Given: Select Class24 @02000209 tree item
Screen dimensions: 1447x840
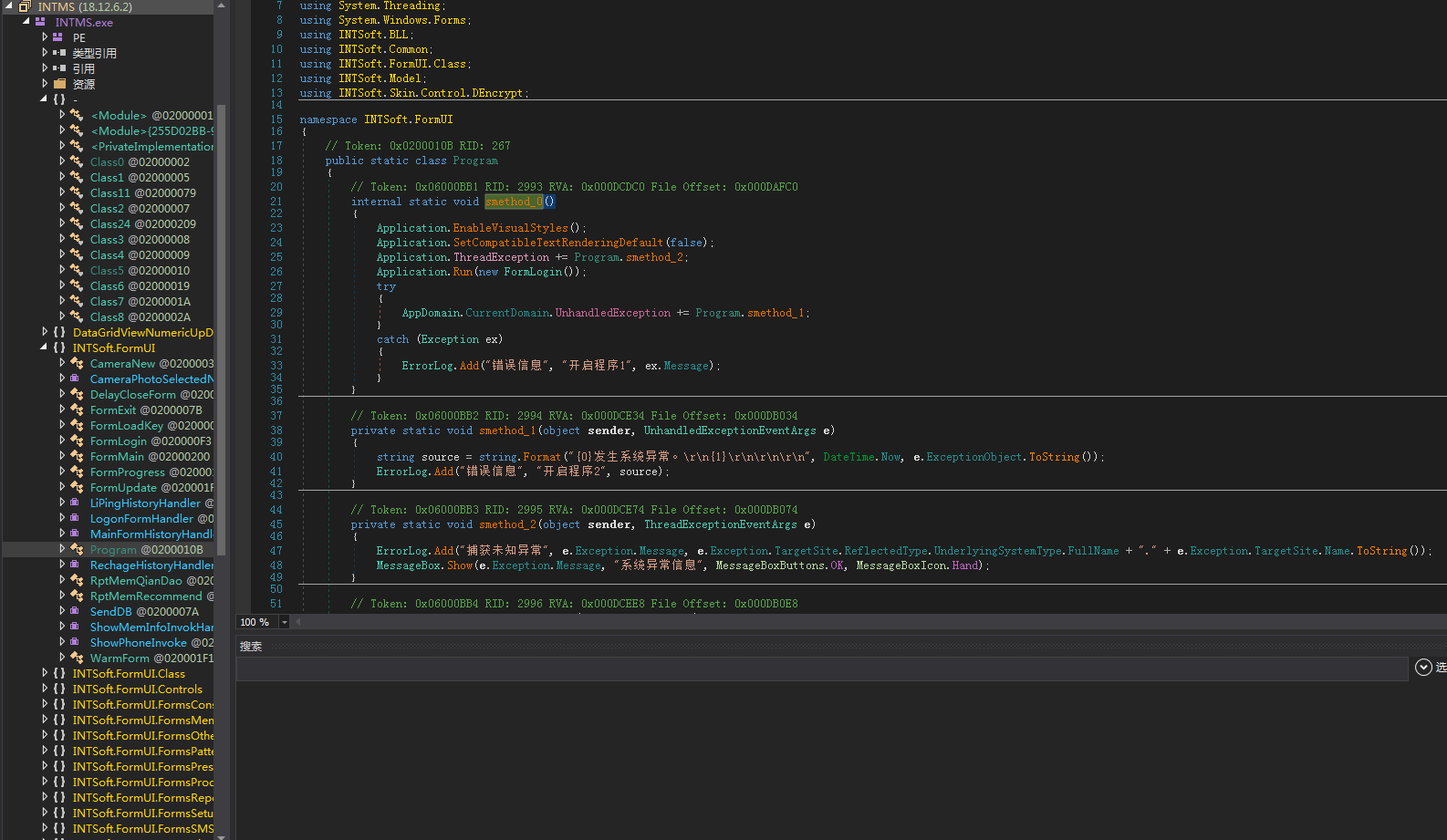Looking at the screenshot, I should pos(142,223).
